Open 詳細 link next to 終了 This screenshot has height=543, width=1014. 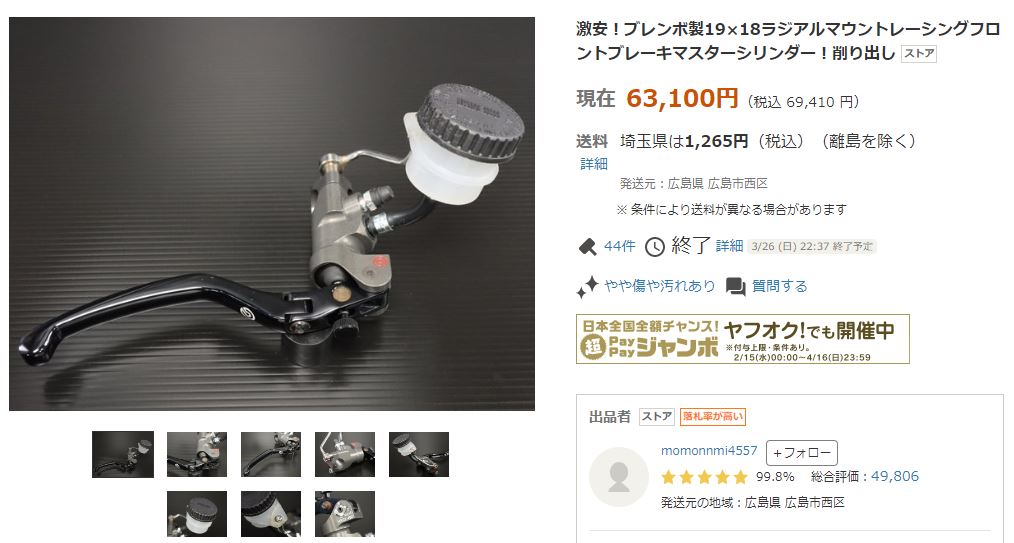[x=729, y=246]
